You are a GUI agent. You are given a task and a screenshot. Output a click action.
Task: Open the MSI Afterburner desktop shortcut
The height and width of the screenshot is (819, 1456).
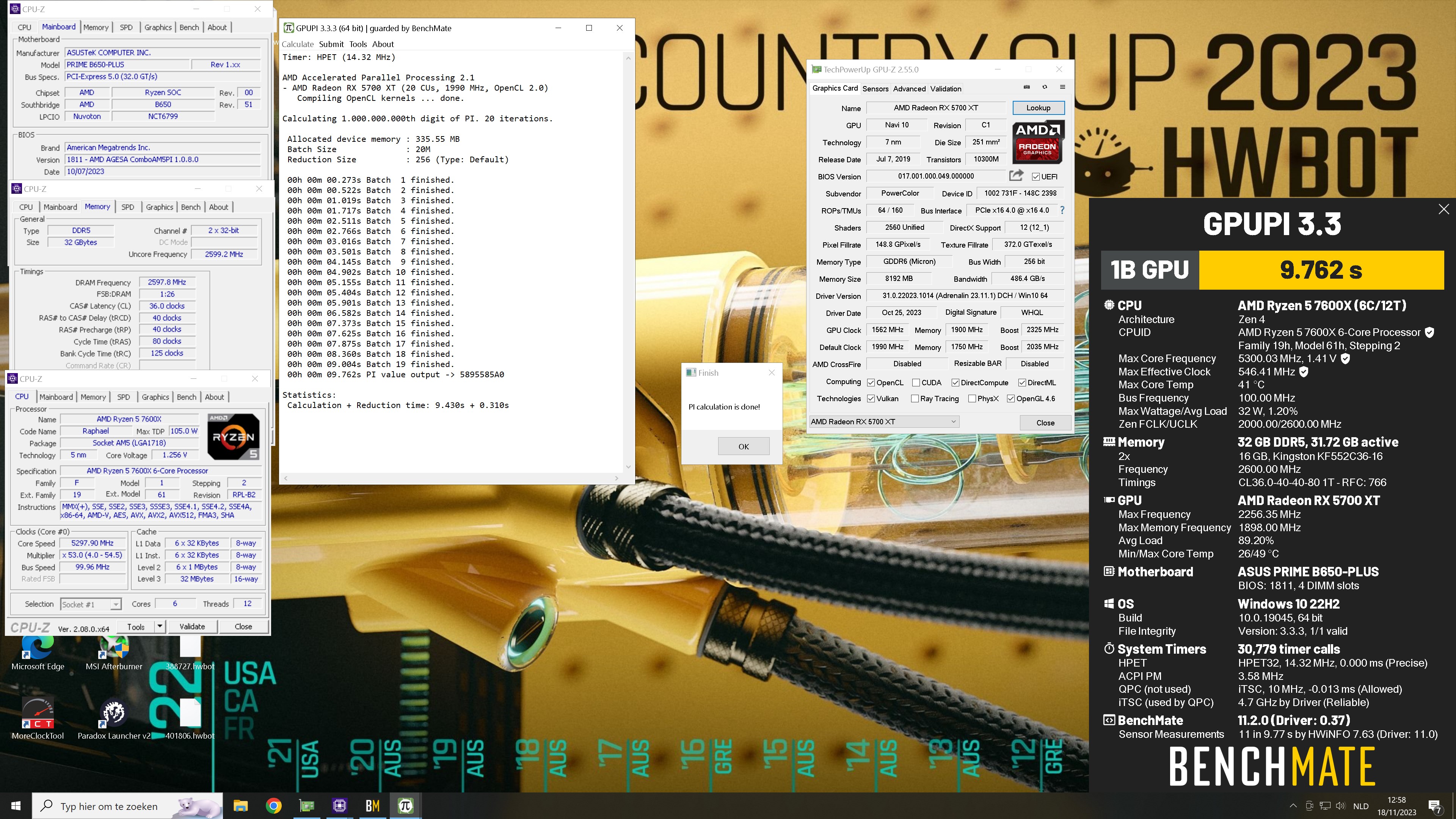[x=114, y=653]
